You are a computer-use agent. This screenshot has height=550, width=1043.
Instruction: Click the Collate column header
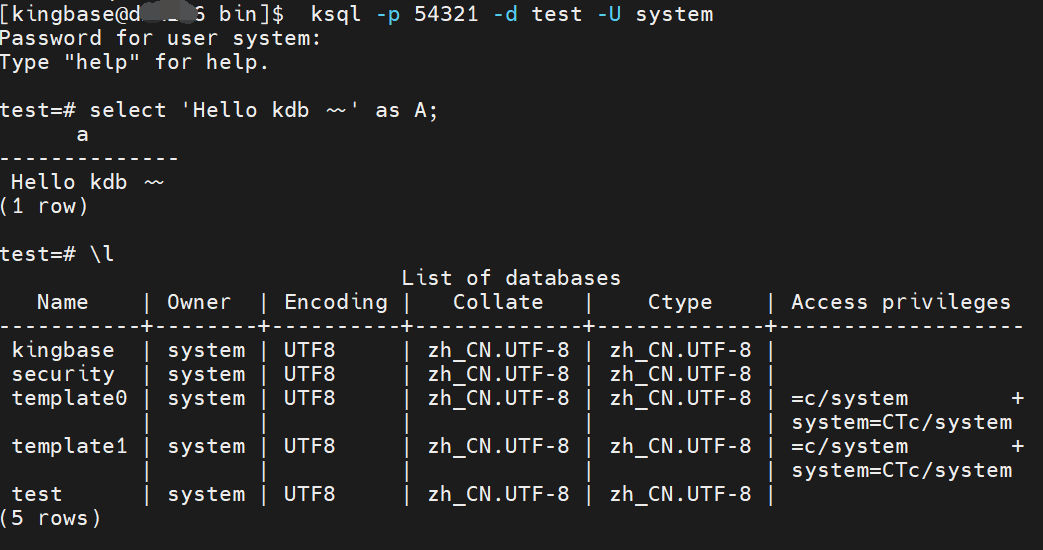(498, 302)
